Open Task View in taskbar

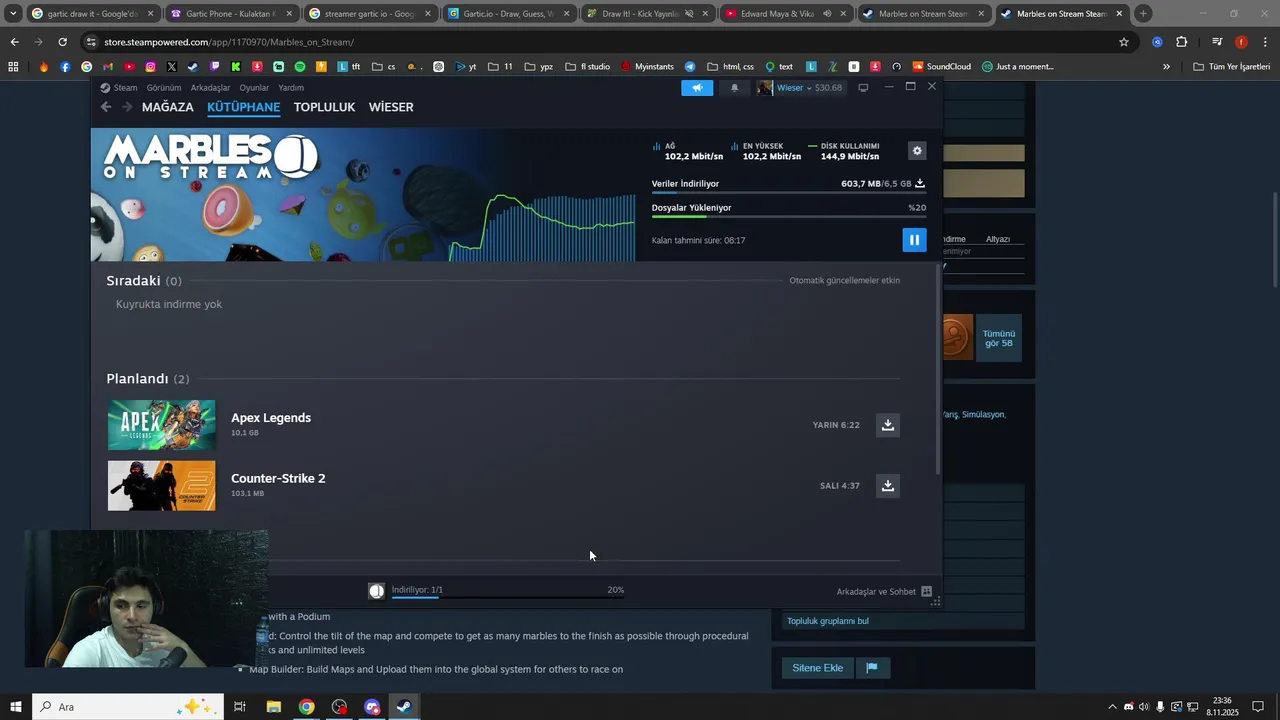(x=240, y=707)
